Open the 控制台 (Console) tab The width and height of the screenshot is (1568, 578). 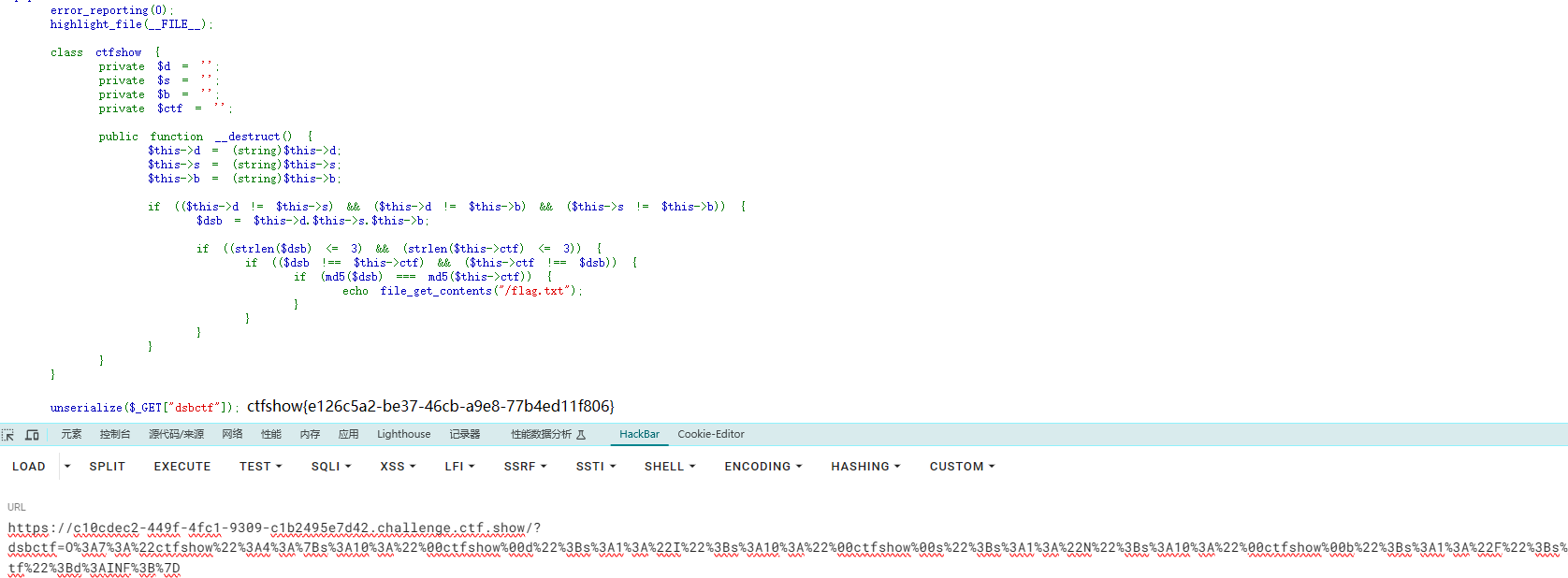[115, 434]
